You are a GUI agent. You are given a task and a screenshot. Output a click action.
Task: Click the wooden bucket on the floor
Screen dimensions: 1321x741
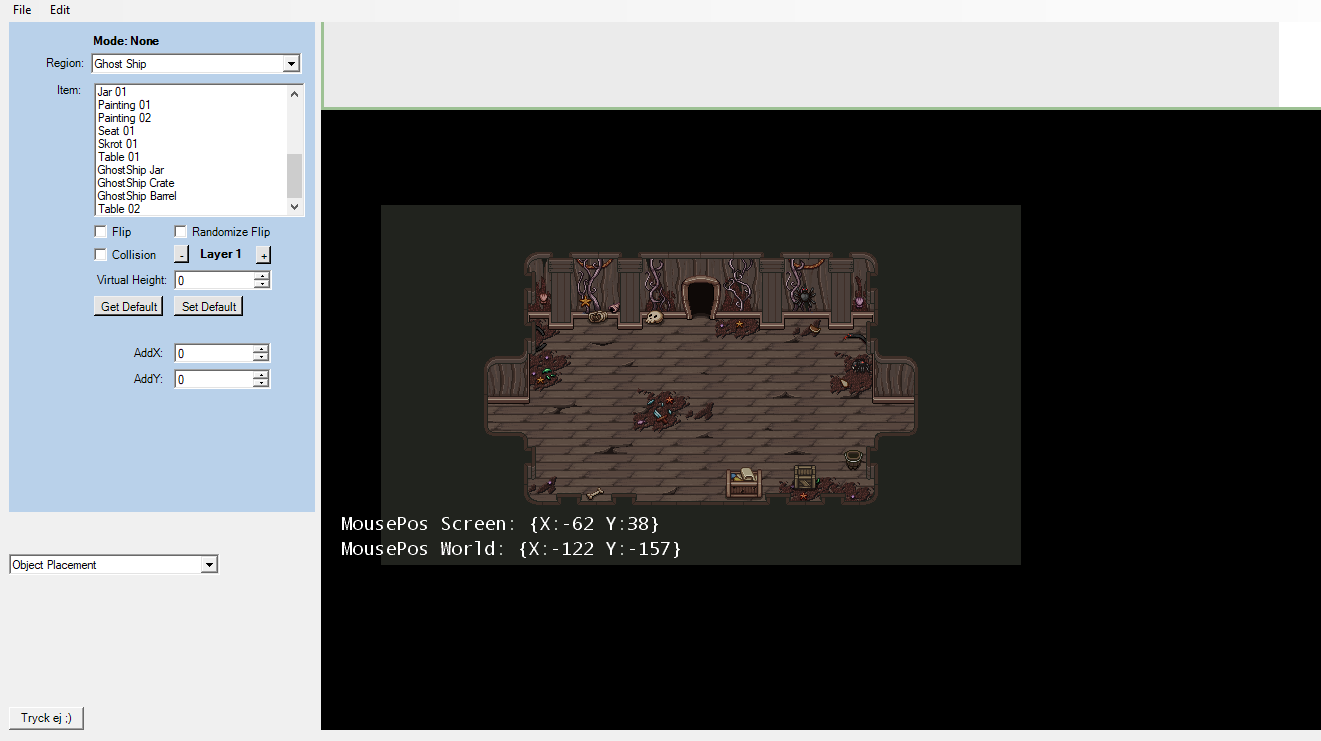click(853, 459)
